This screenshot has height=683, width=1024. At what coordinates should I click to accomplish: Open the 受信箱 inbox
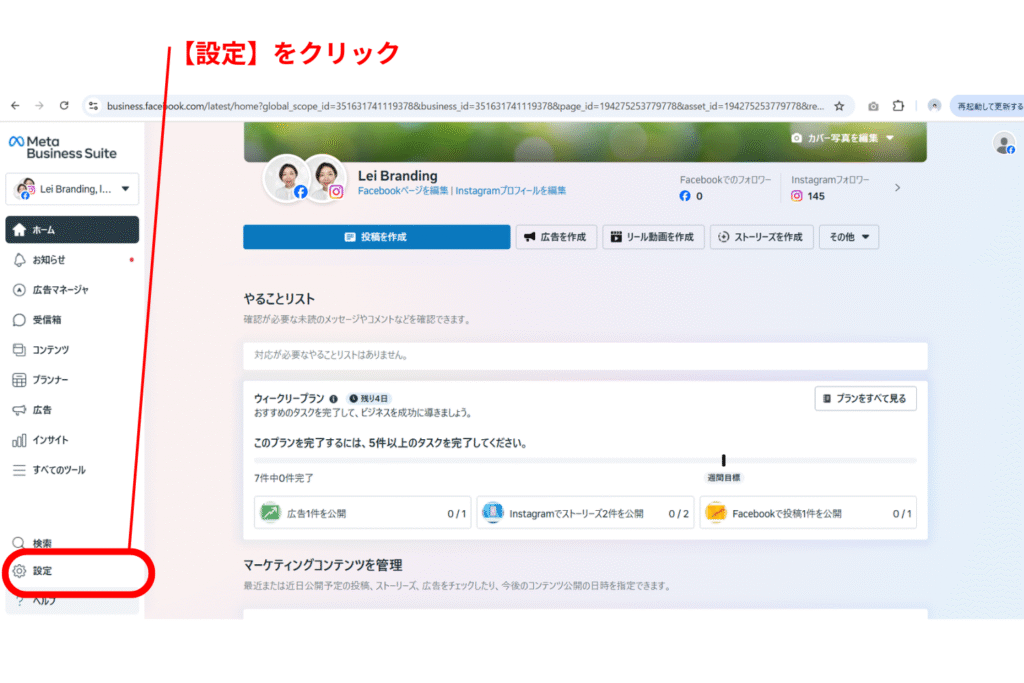point(48,320)
